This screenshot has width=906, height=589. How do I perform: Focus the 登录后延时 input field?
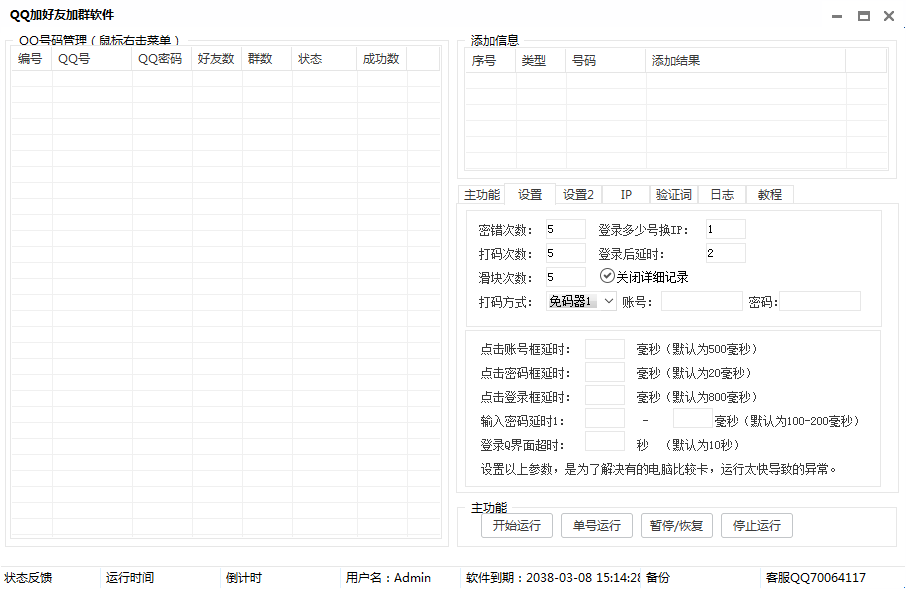tap(726, 253)
